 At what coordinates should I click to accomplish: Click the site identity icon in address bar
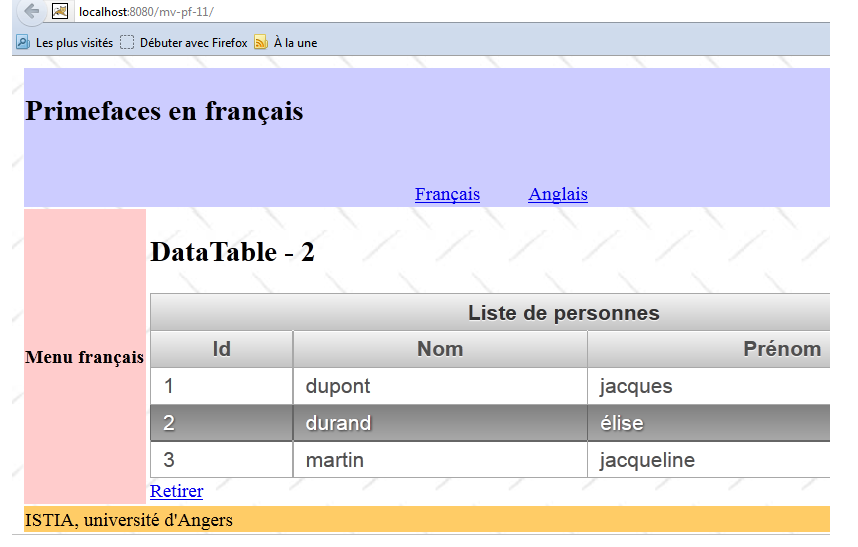pyautogui.click(x=60, y=11)
